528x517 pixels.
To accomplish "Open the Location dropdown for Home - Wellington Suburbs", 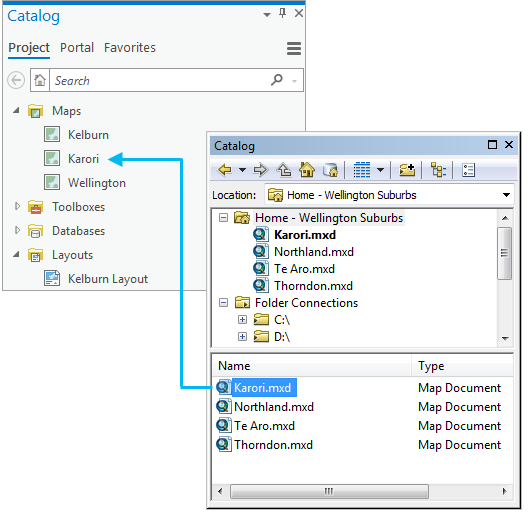I will tap(506, 195).
